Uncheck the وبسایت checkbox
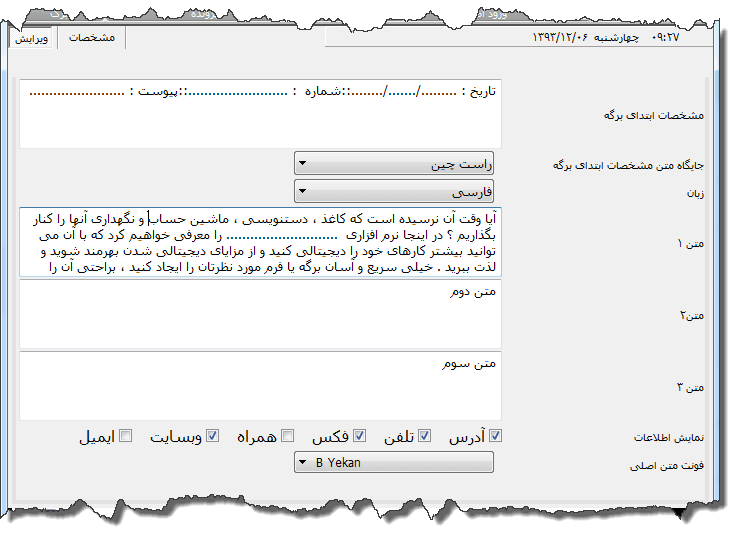This screenshot has height=542, width=736. [x=213, y=435]
